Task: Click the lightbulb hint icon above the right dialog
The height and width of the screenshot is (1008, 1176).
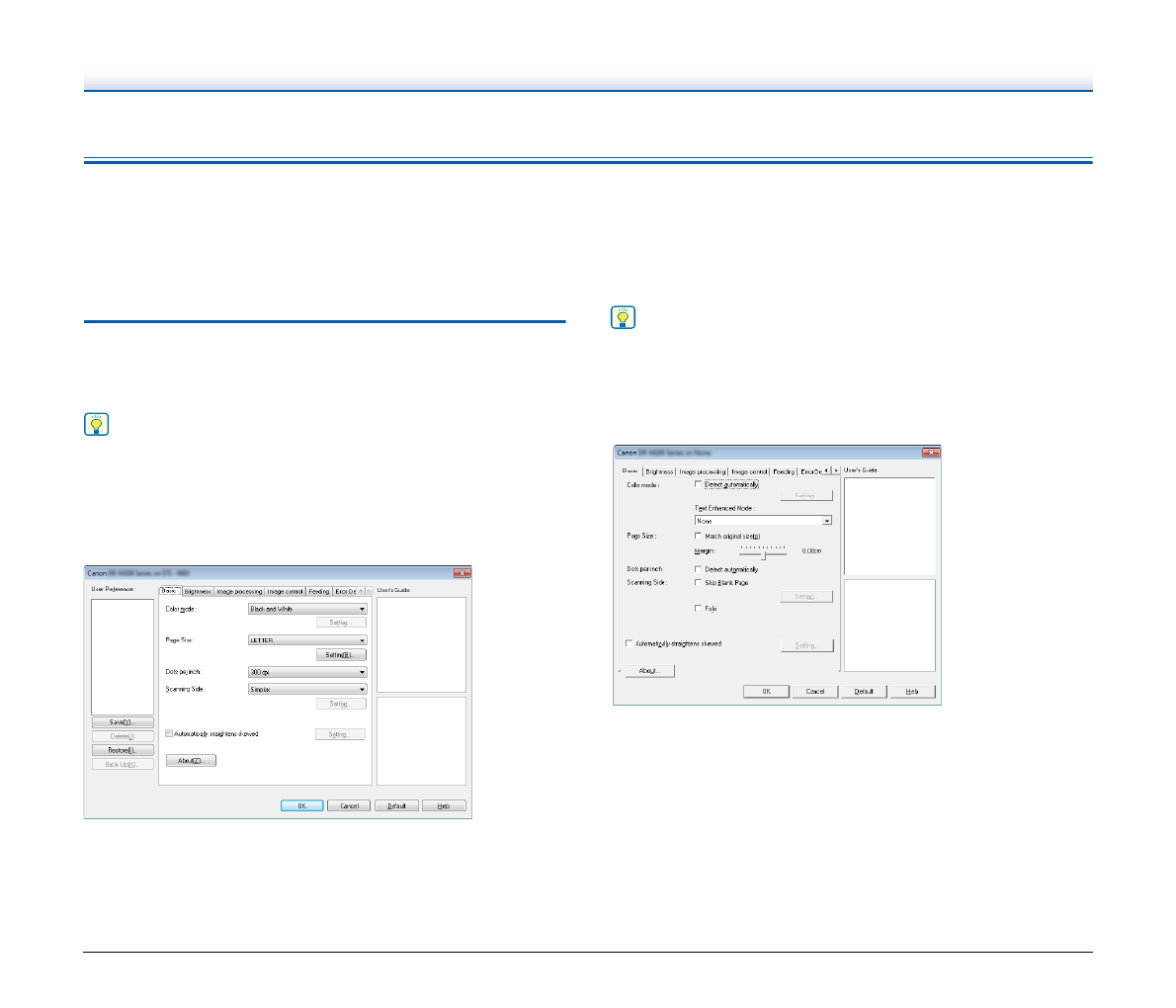Action: point(624,317)
